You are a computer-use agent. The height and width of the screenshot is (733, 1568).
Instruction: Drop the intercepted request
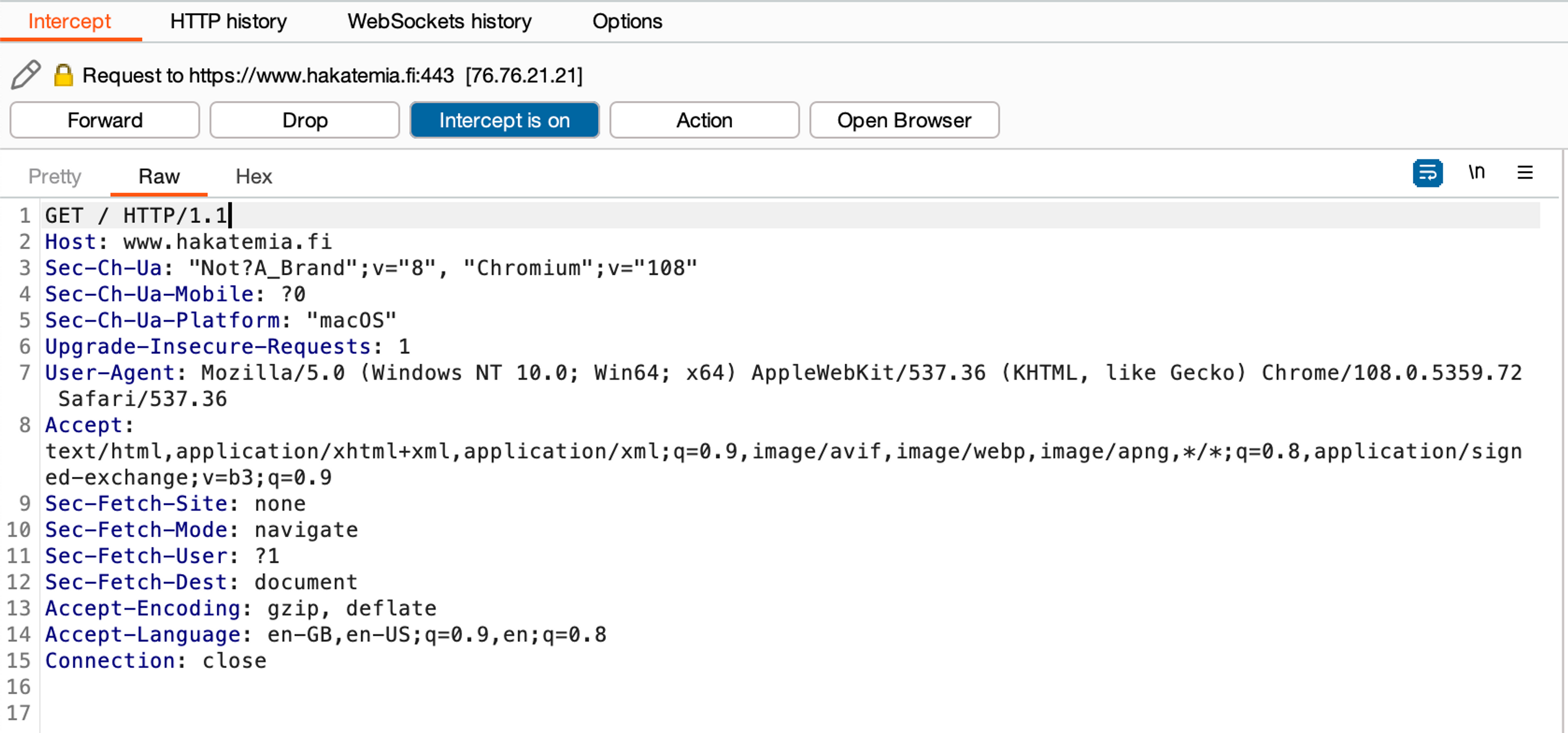[304, 120]
